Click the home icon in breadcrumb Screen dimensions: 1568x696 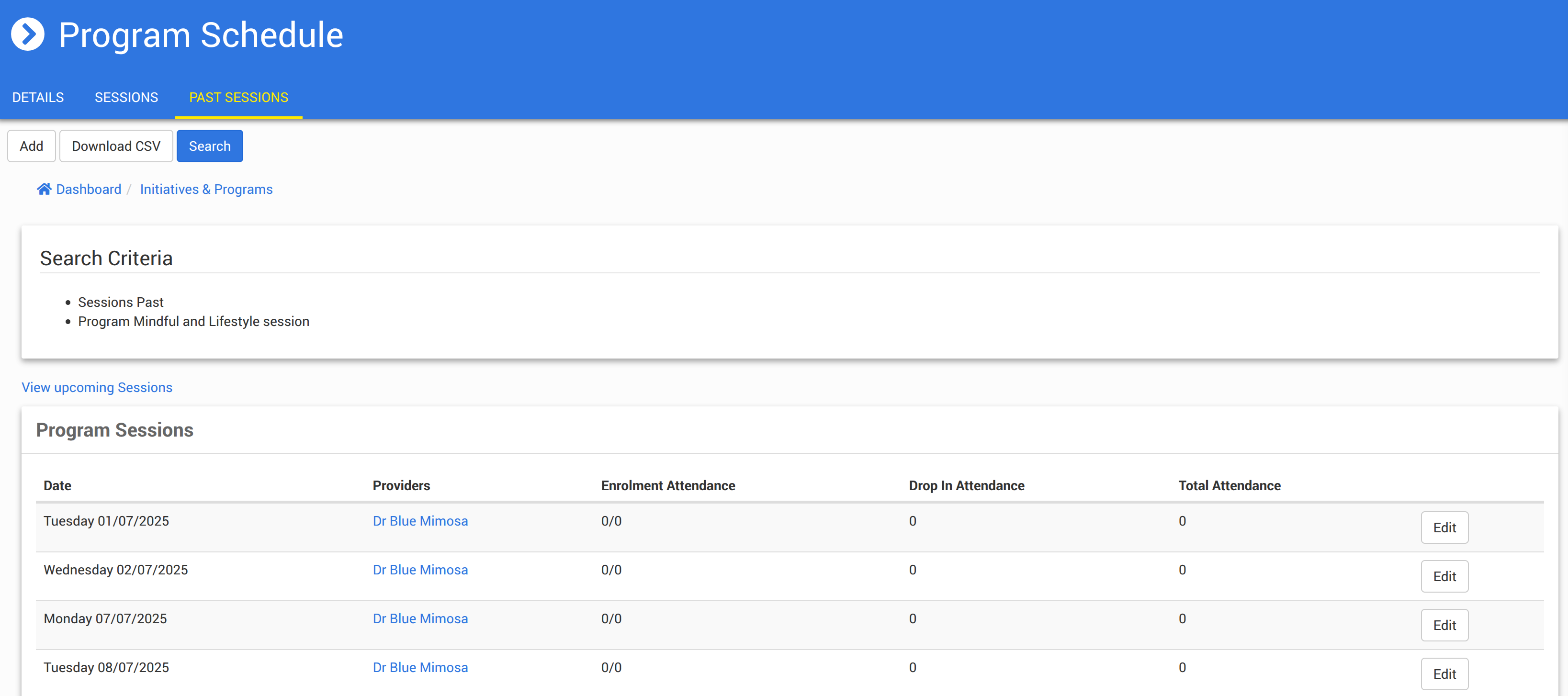pyautogui.click(x=44, y=189)
